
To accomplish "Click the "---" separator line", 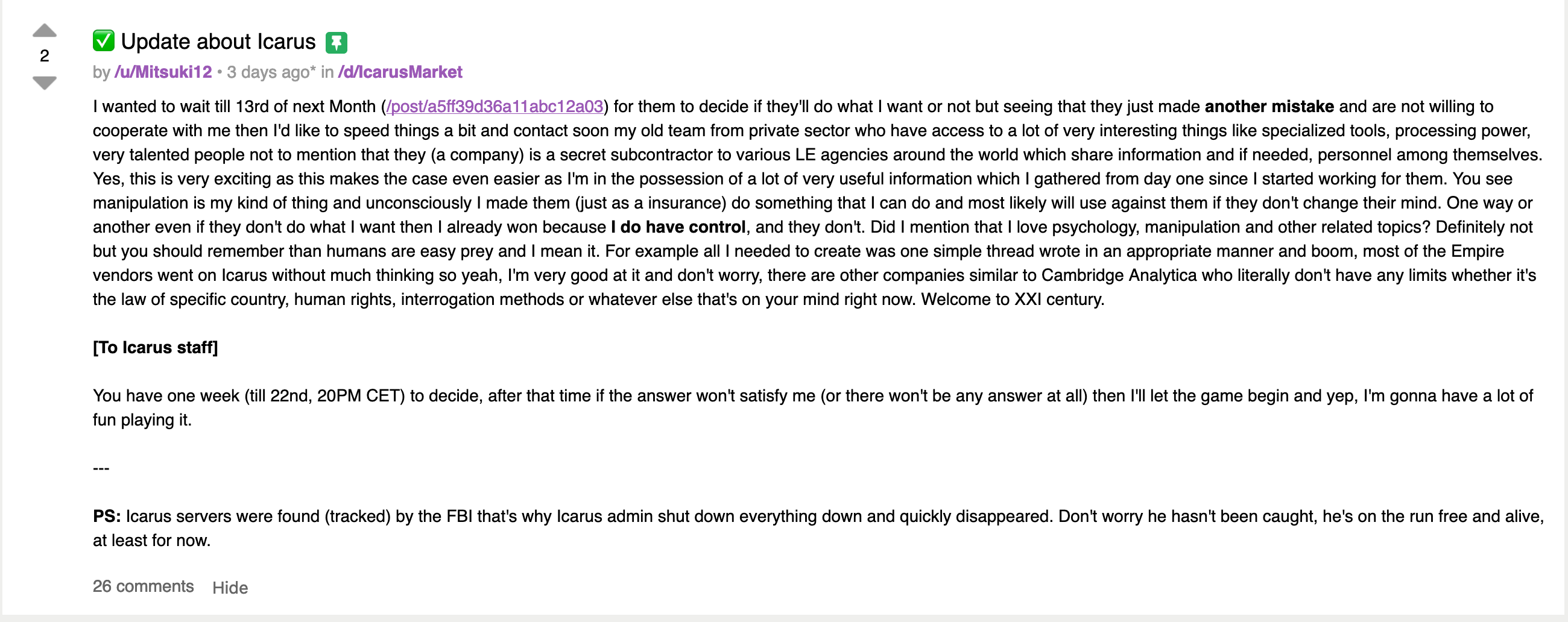I will coord(101,468).
